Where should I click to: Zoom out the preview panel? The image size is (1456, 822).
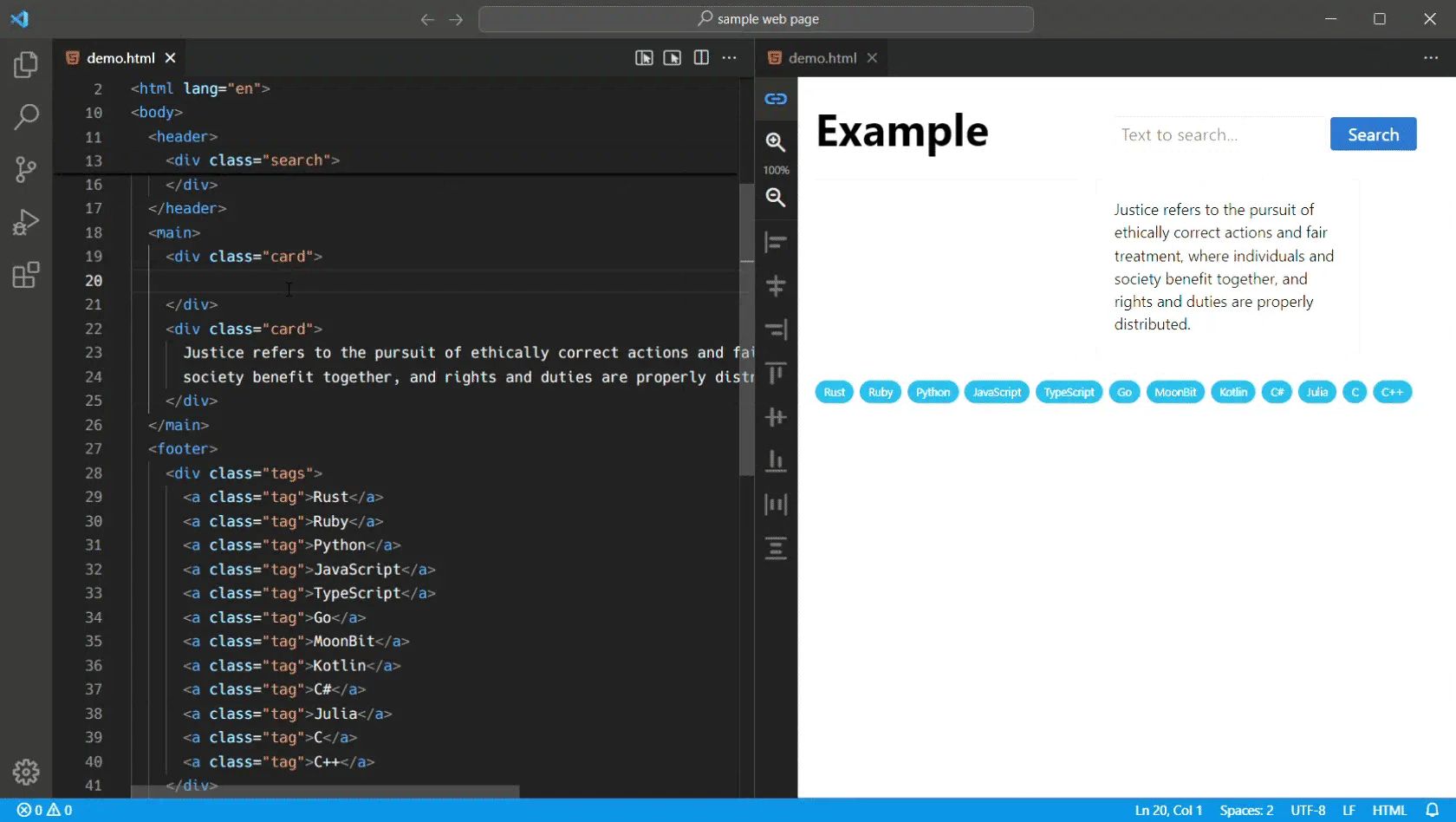(x=774, y=198)
